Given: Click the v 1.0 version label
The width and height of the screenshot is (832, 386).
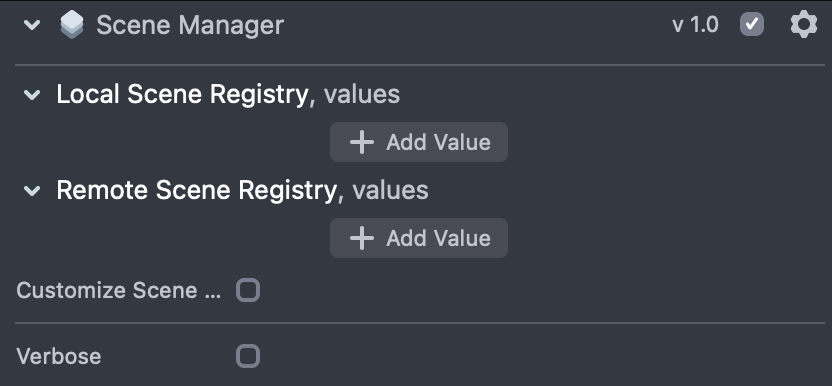Looking at the screenshot, I should click(695, 25).
